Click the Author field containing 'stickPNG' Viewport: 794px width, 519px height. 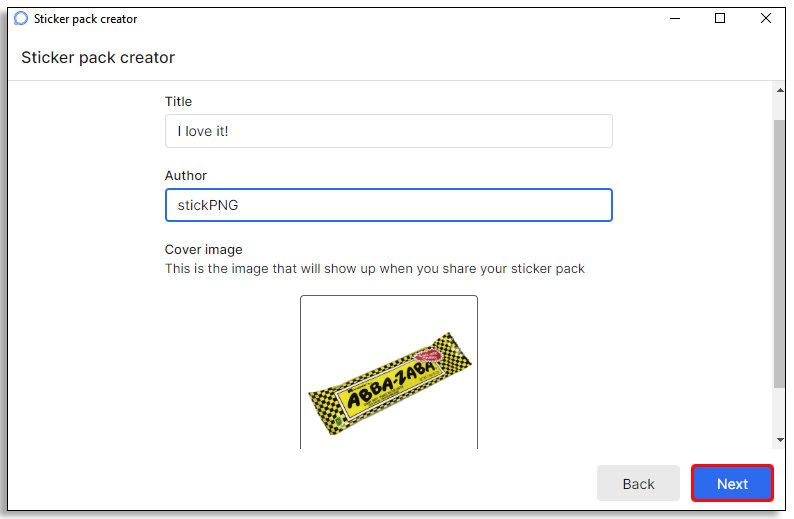(x=388, y=205)
